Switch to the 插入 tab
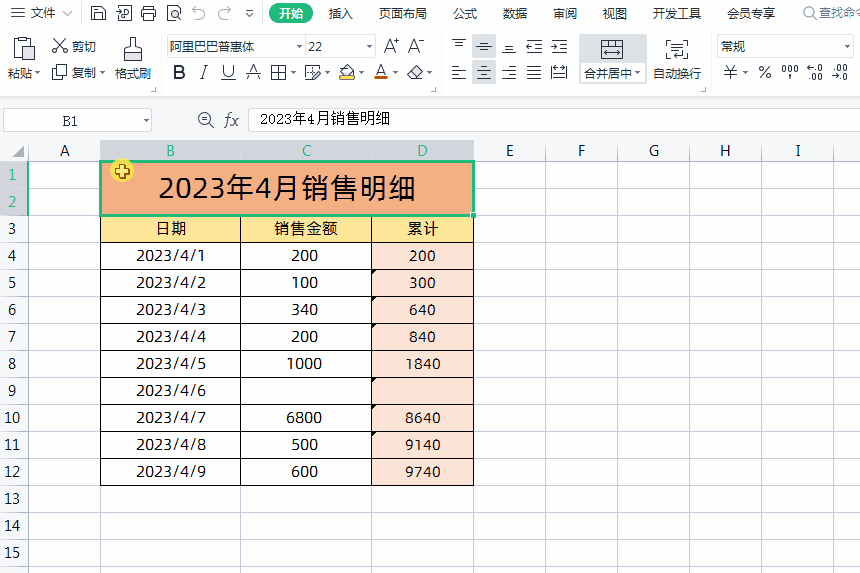 (341, 13)
